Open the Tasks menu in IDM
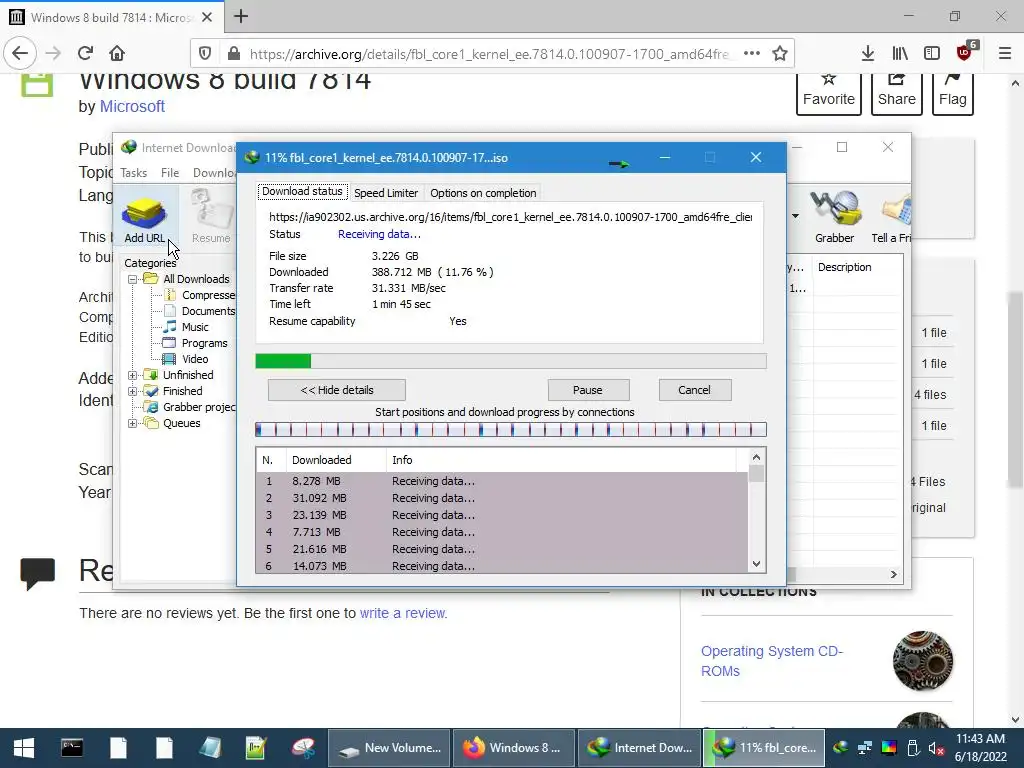The height and width of the screenshot is (768, 1024). 133,173
